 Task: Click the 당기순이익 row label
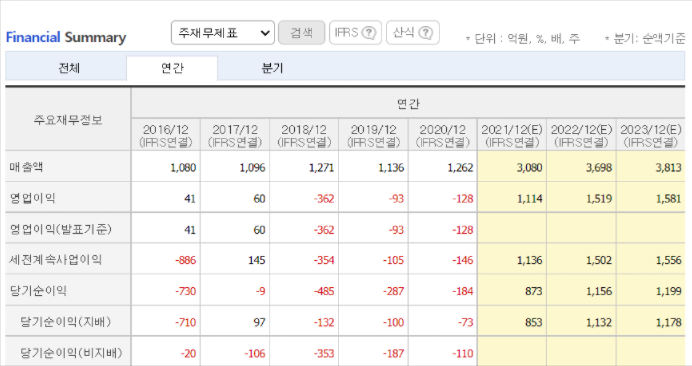coord(38,291)
